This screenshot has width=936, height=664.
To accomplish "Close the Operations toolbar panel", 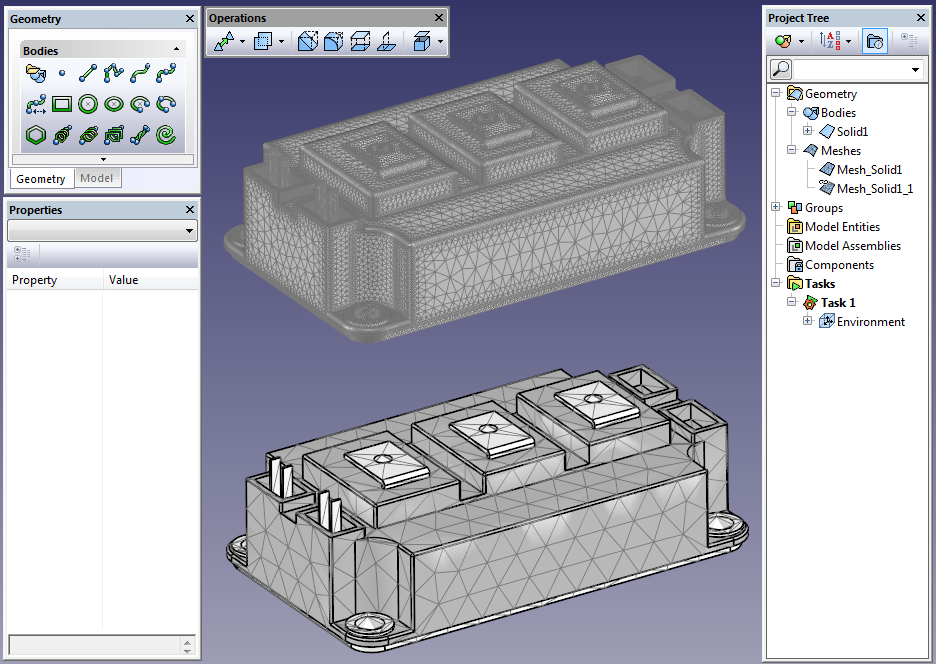I will pos(439,18).
